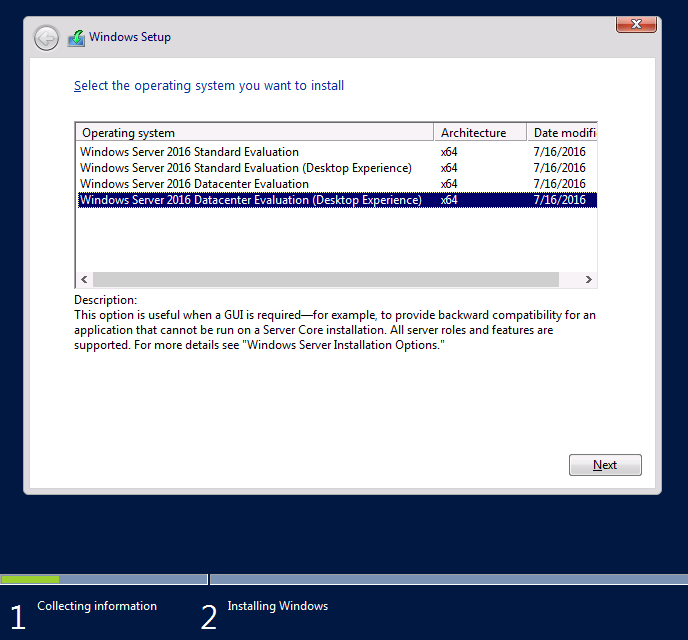Click the date of Datacenter Evaluation row
Screen dimensions: 688x640
coord(559,184)
